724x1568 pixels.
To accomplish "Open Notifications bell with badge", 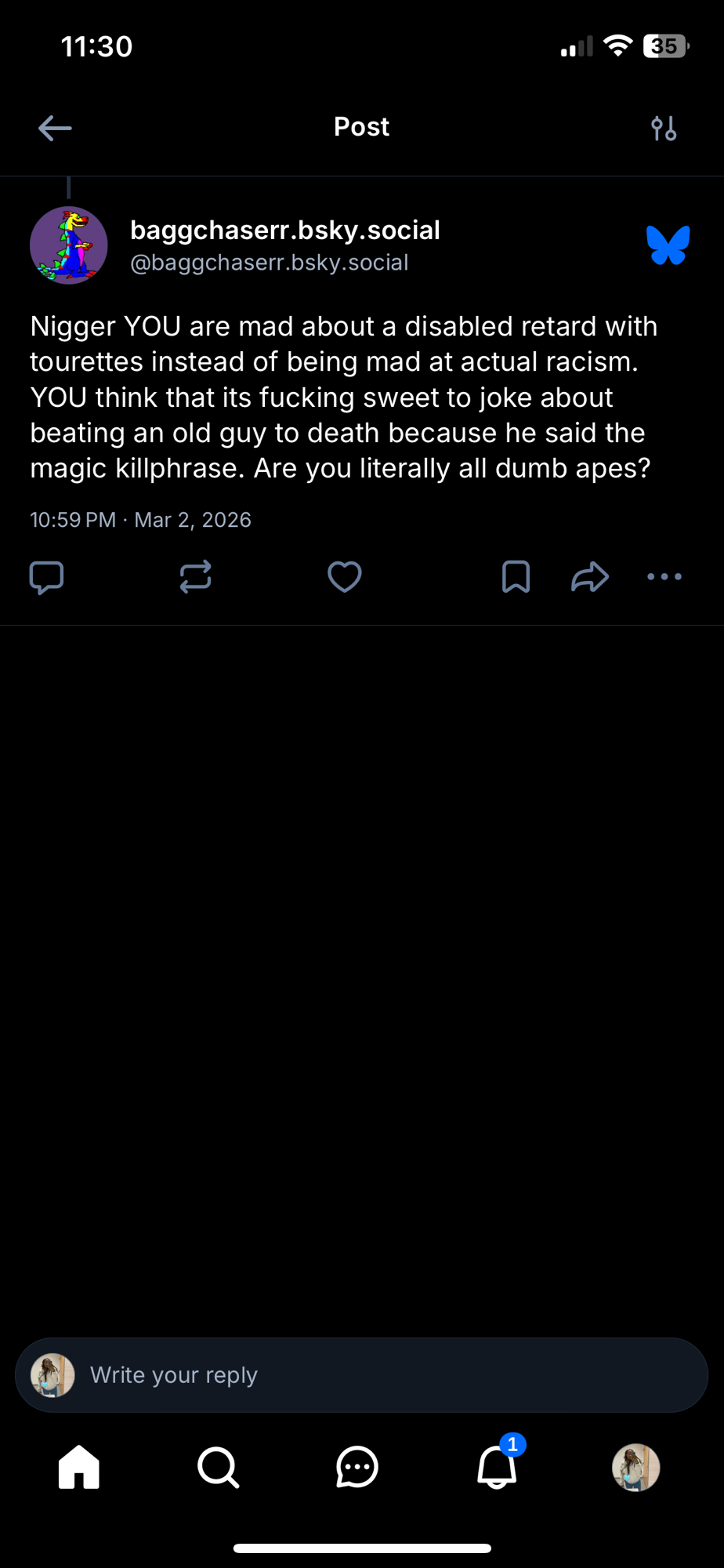I will point(497,1467).
